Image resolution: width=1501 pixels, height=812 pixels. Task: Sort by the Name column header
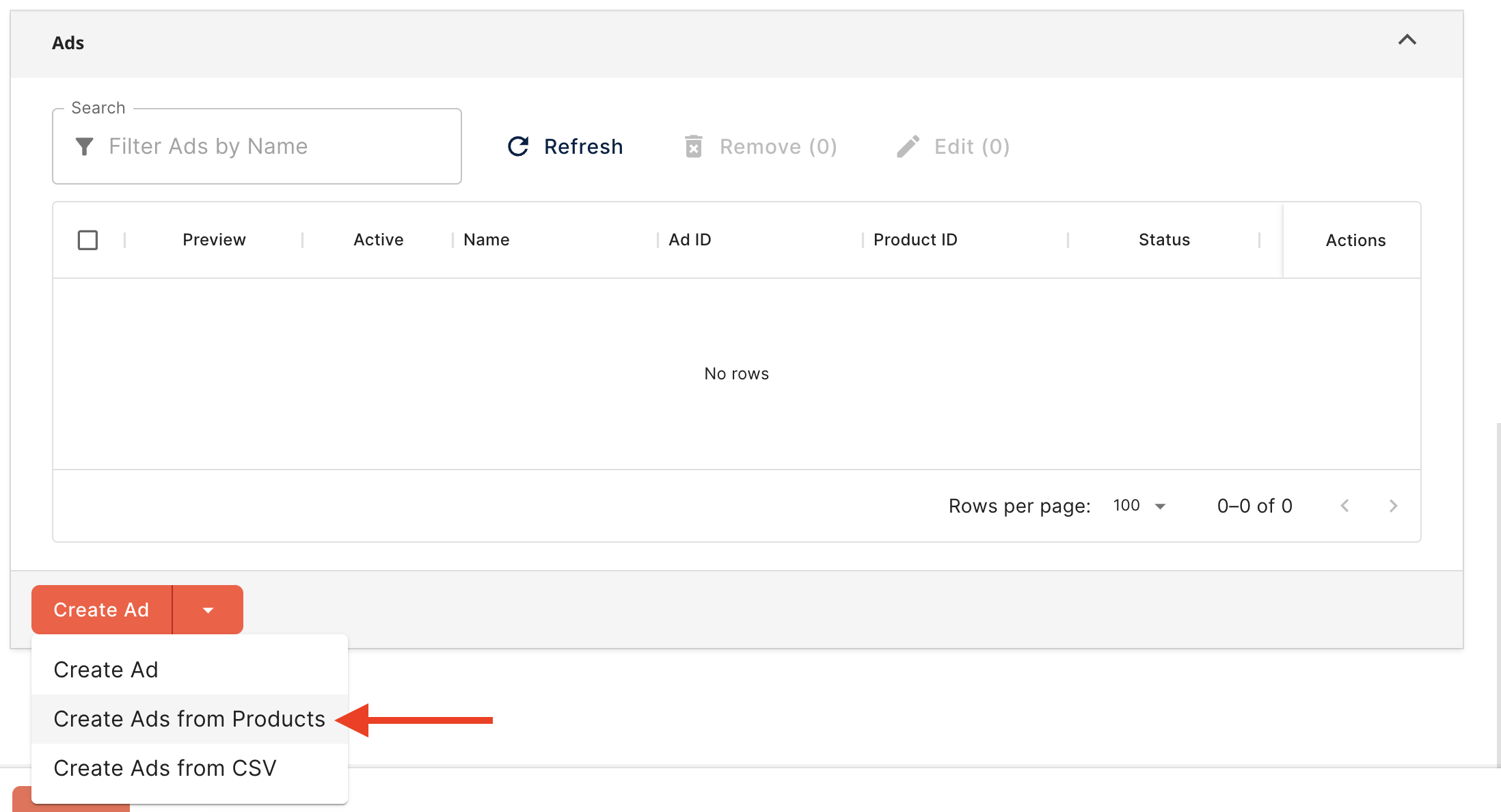click(x=486, y=240)
